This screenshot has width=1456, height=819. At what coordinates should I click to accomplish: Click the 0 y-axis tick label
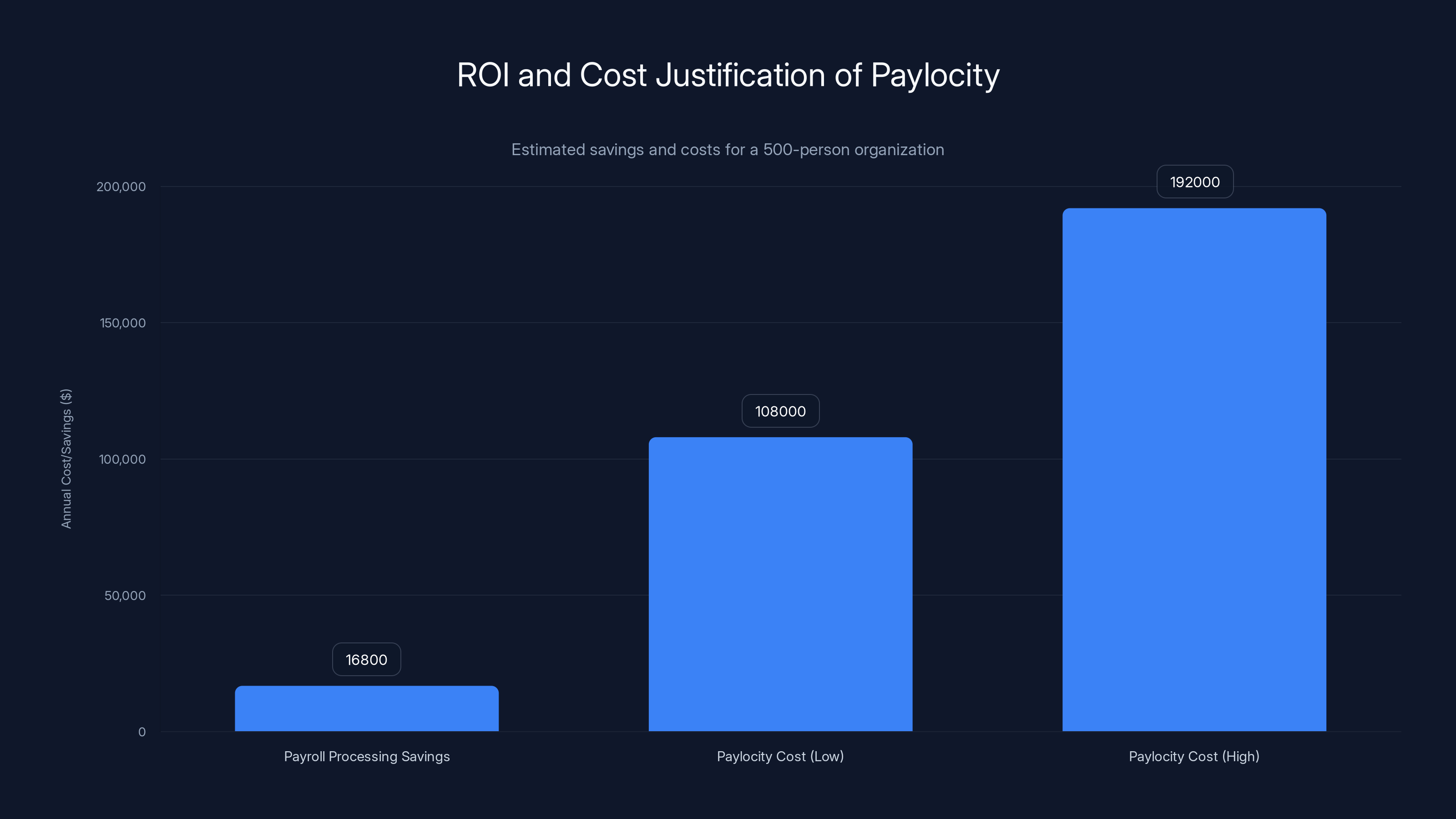pyautogui.click(x=142, y=732)
